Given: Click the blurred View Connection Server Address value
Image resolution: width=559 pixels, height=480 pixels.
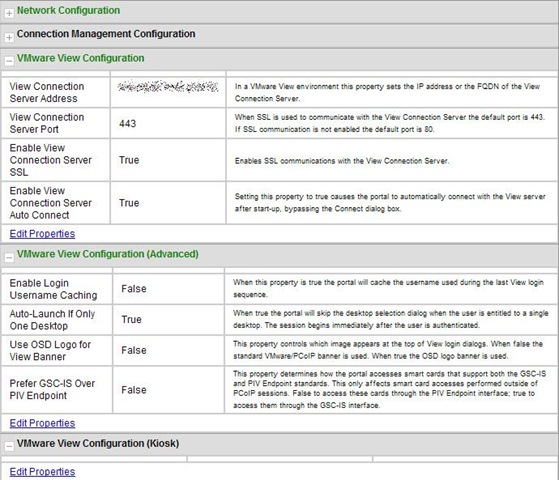Looking at the screenshot, I should 168,86.
